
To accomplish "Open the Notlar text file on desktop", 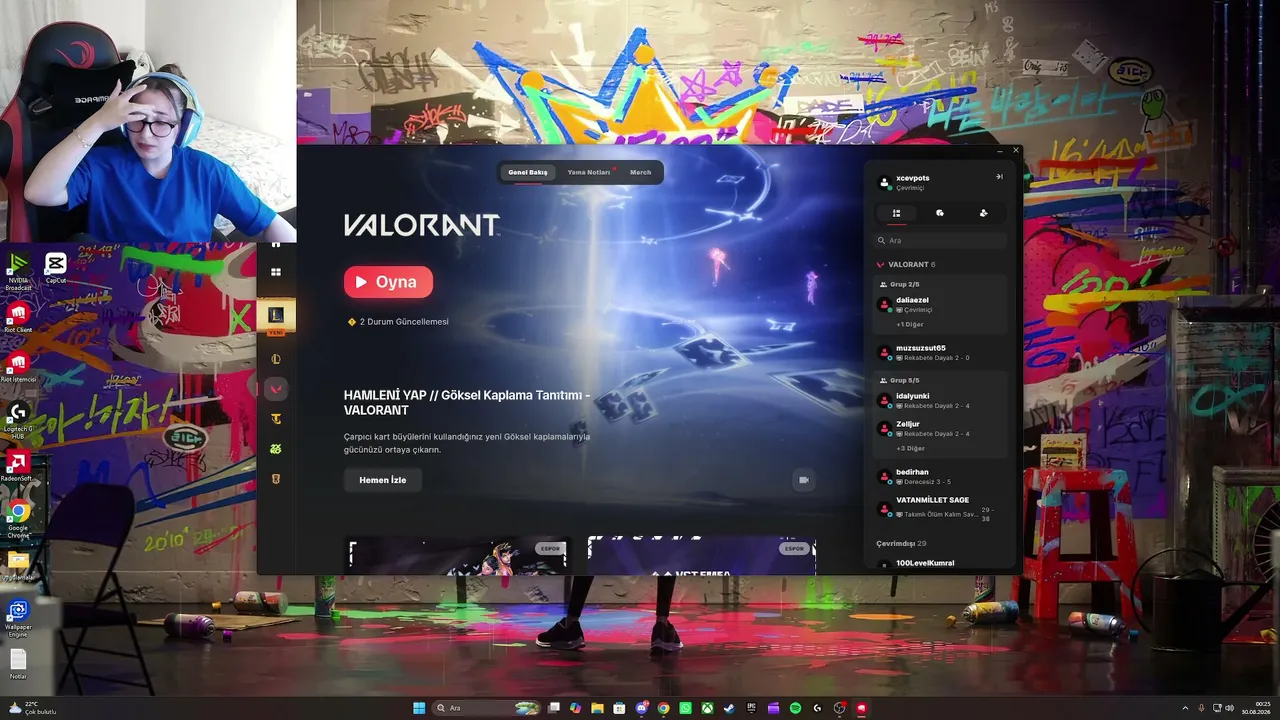I will click(x=18, y=664).
